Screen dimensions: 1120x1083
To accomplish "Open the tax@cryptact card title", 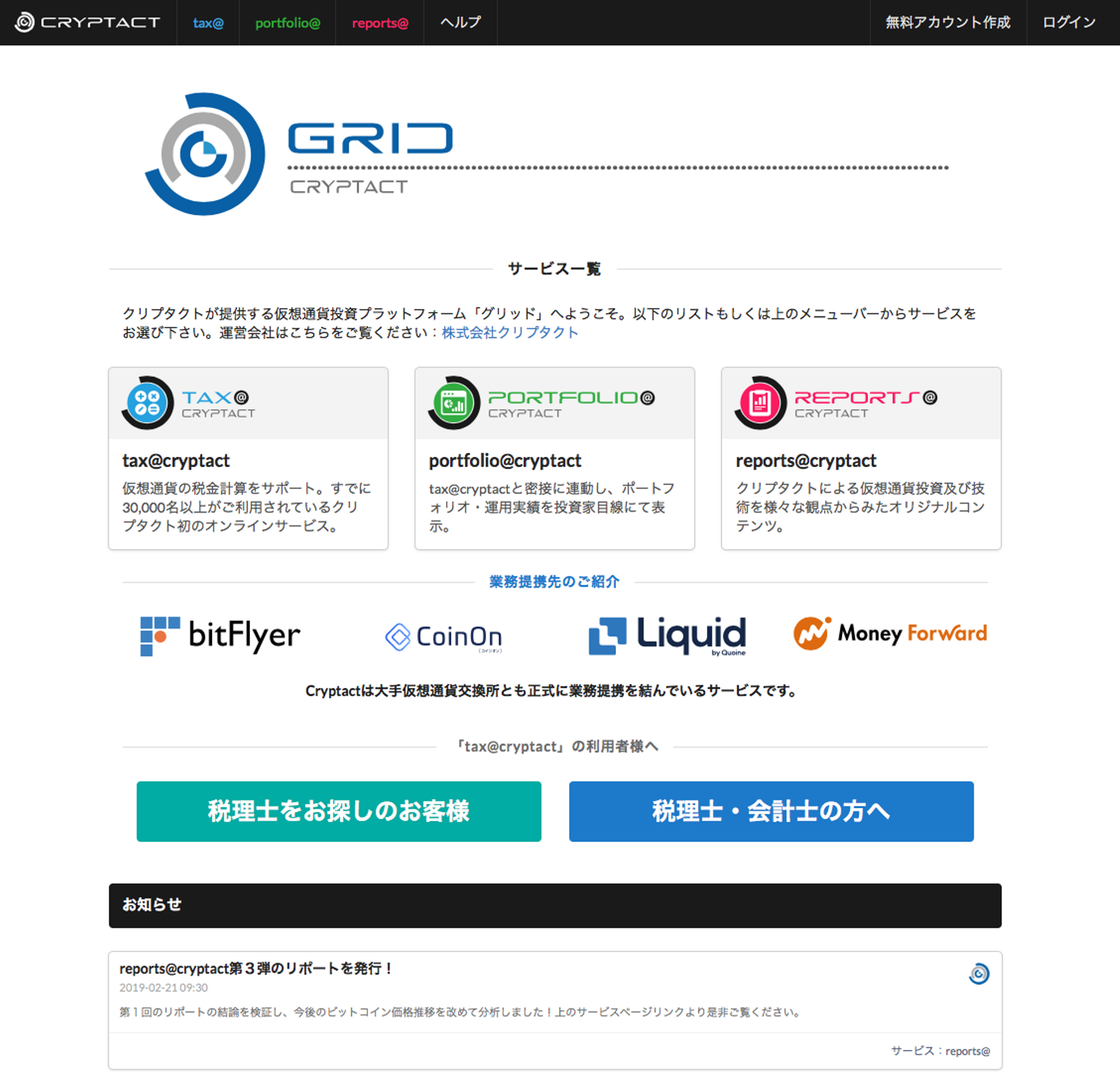I will click(176, 460).
